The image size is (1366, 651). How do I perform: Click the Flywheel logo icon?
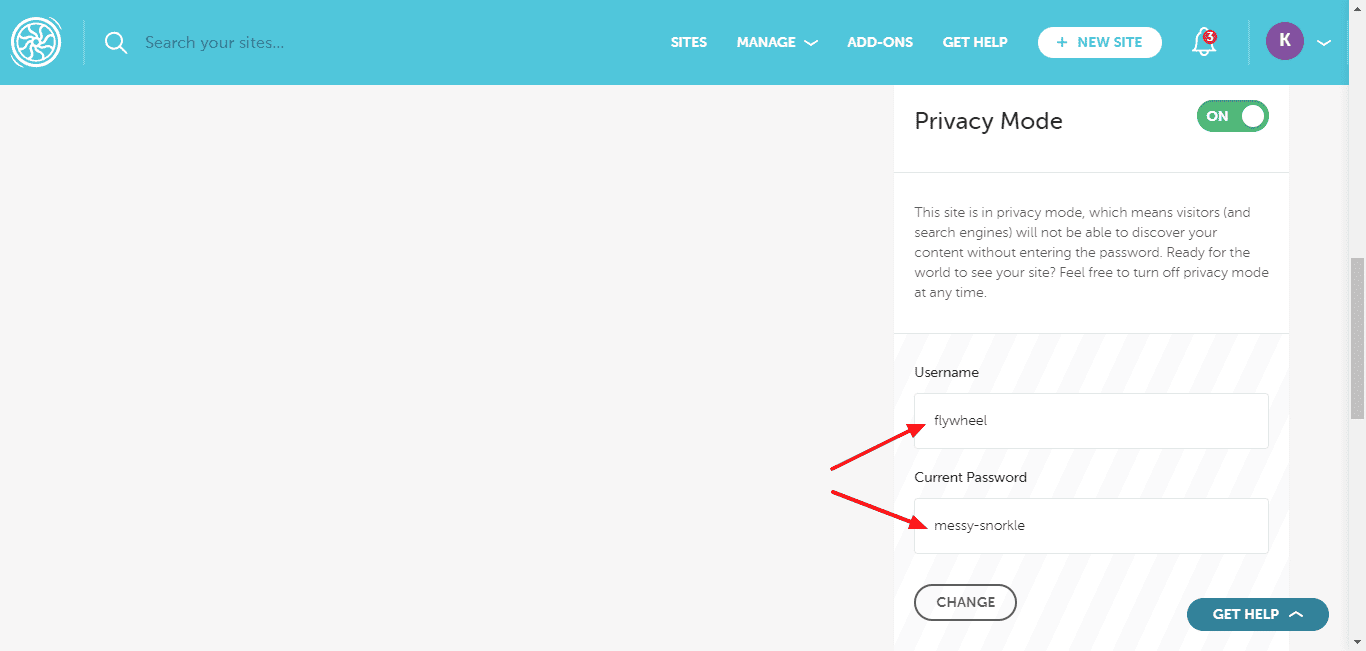pyautogui.click(x=36, y=42)
